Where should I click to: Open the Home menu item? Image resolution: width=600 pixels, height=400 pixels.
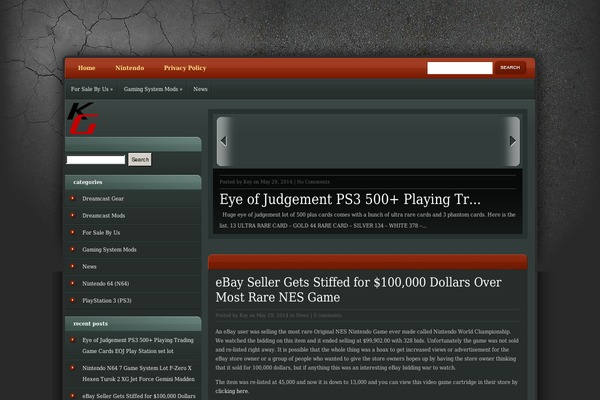(x=86, y=68)
